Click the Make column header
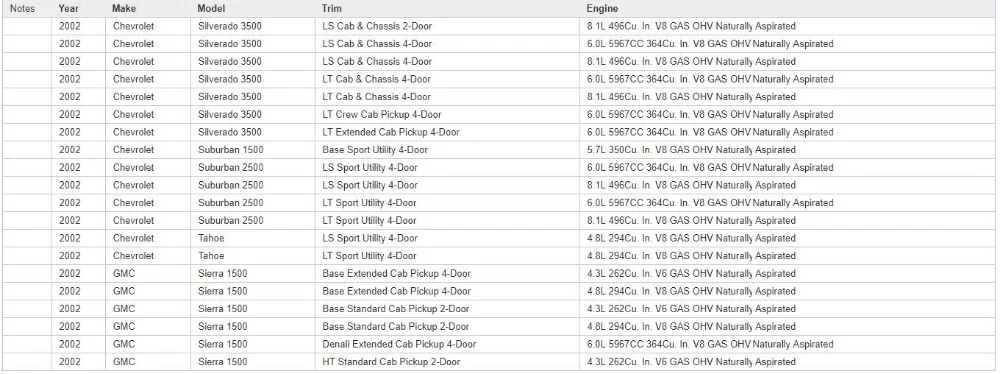Image resolution: width=1000 pixels, height=374 pixels. (x=123, y=9)
